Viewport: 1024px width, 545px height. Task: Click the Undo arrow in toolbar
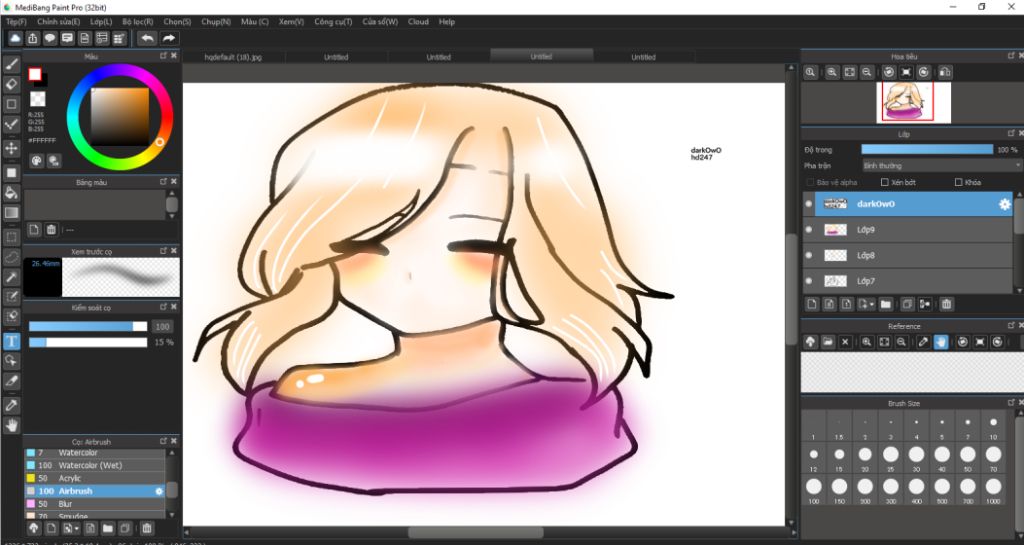point(148,39)
